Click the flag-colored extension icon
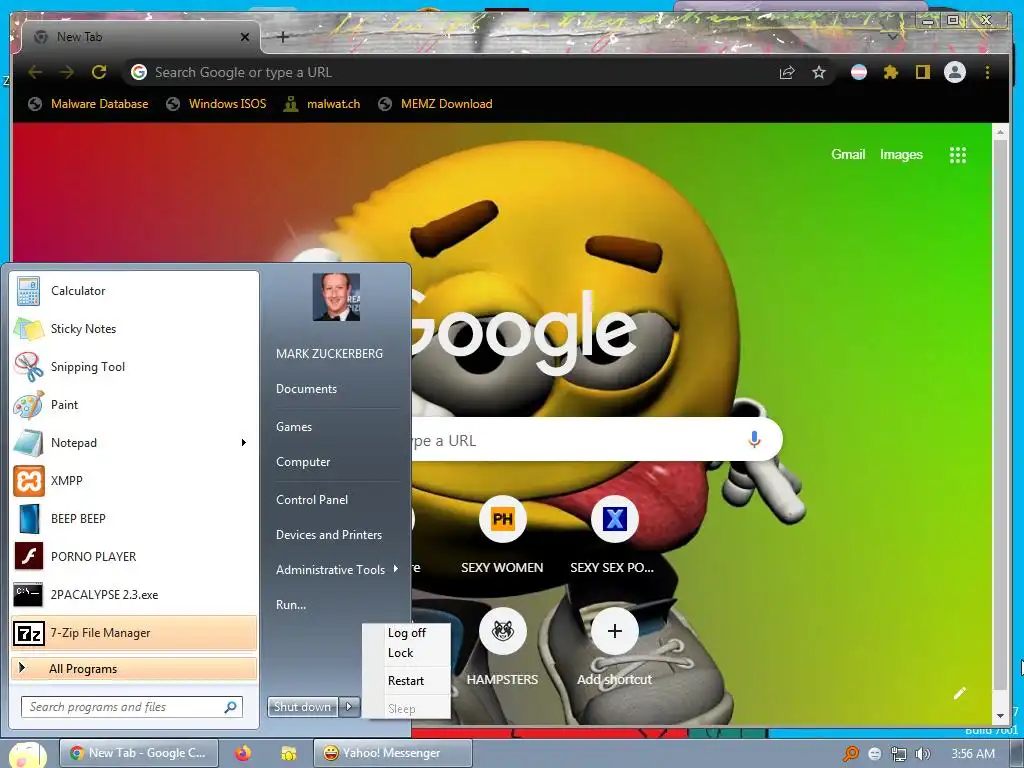Screen dimensions: 1024x768 [859, 72]
